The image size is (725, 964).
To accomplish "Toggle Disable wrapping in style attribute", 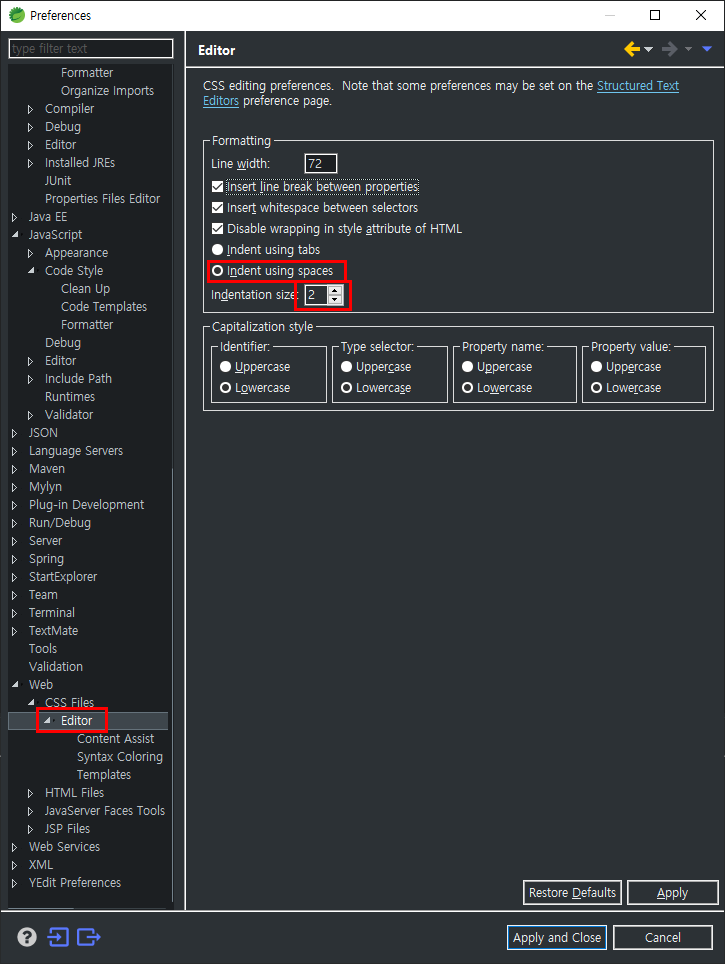I will point(217,229).
